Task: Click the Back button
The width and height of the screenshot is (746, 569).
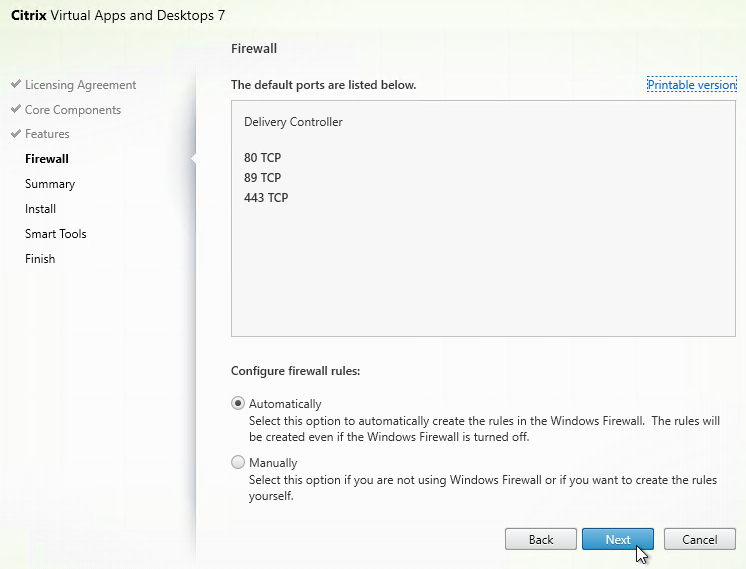Action: click(x=541, y=539)
